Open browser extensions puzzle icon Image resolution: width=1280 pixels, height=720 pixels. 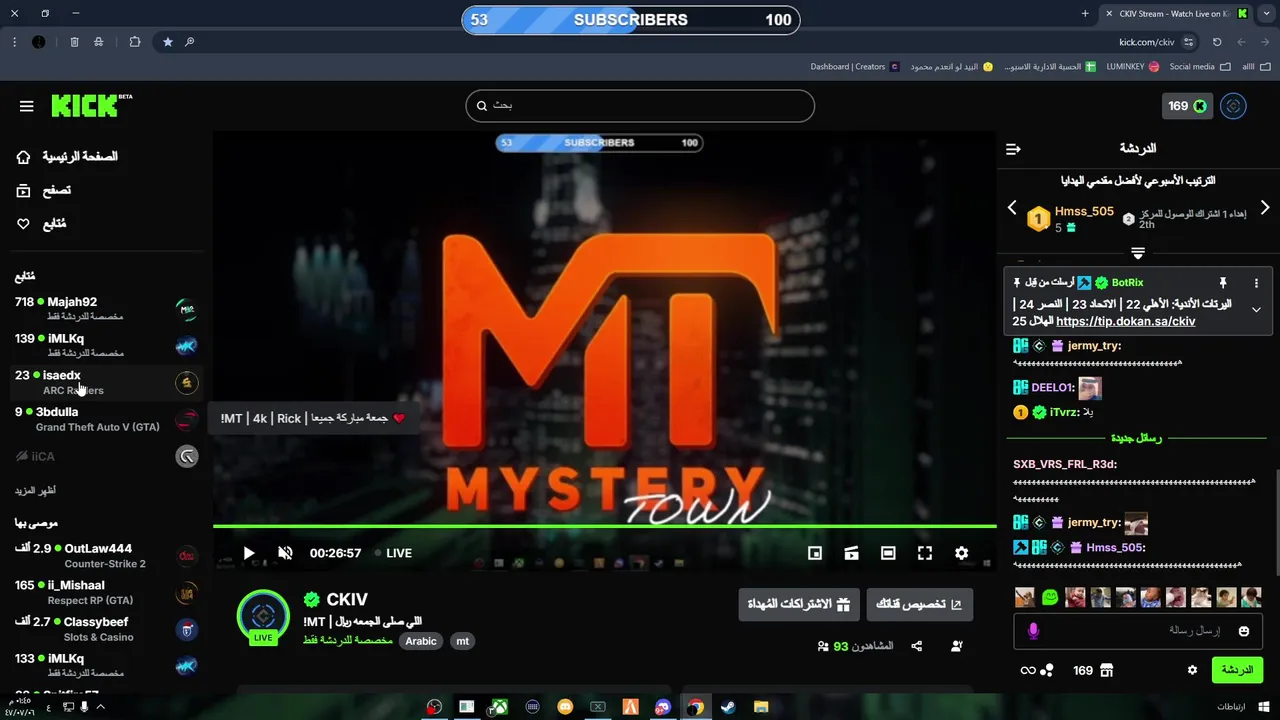pos(135,42)
